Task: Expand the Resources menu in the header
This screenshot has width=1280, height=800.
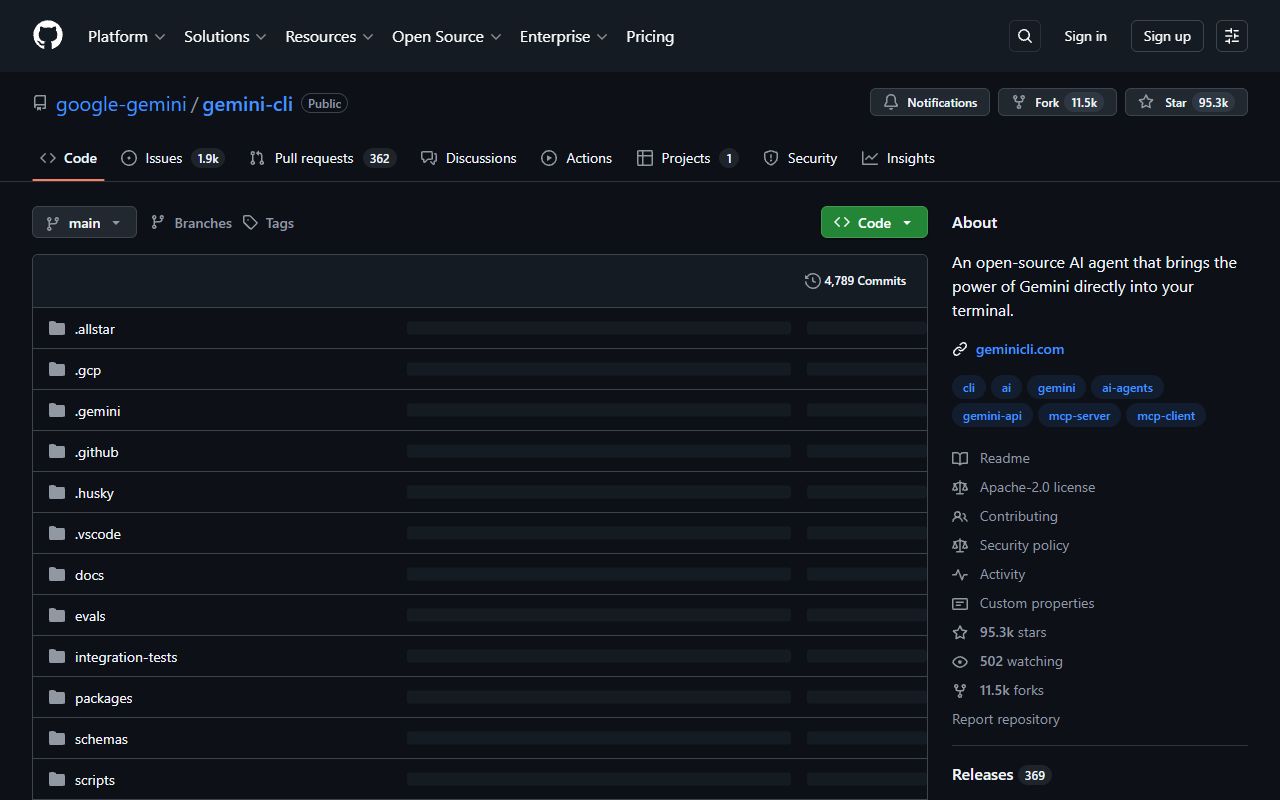Action: [x=328, y=36]
